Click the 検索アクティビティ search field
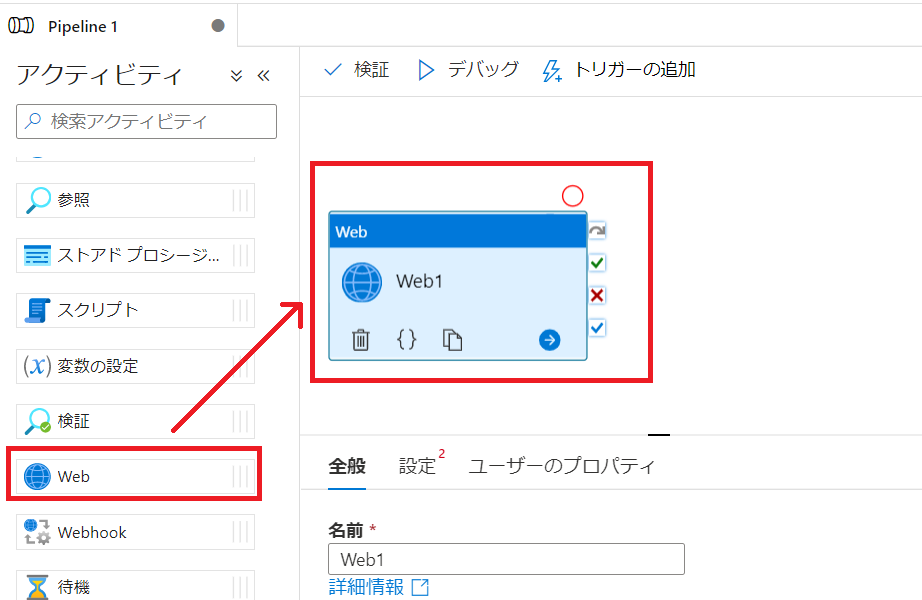This screenshot has height=600, width=922. point(147,122)
